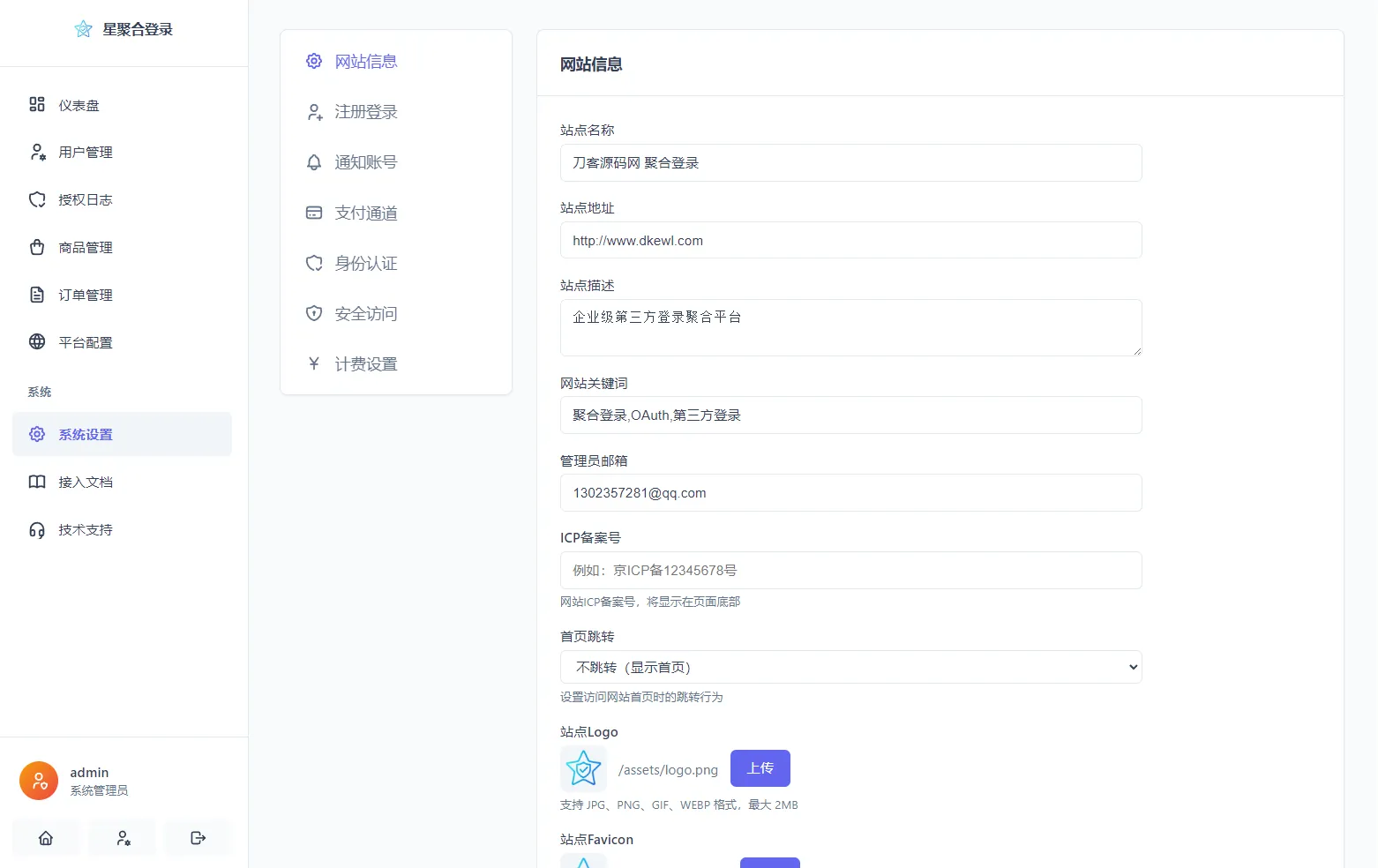Open the 计费设置 billing settings tab
This screenshot has width=1378, height=868.
point(366,363)
